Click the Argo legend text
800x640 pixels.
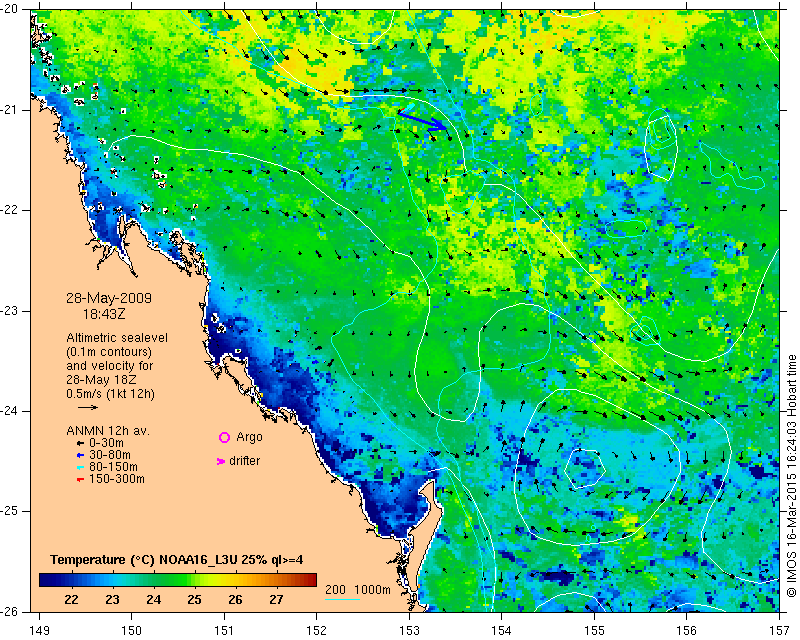249,437
